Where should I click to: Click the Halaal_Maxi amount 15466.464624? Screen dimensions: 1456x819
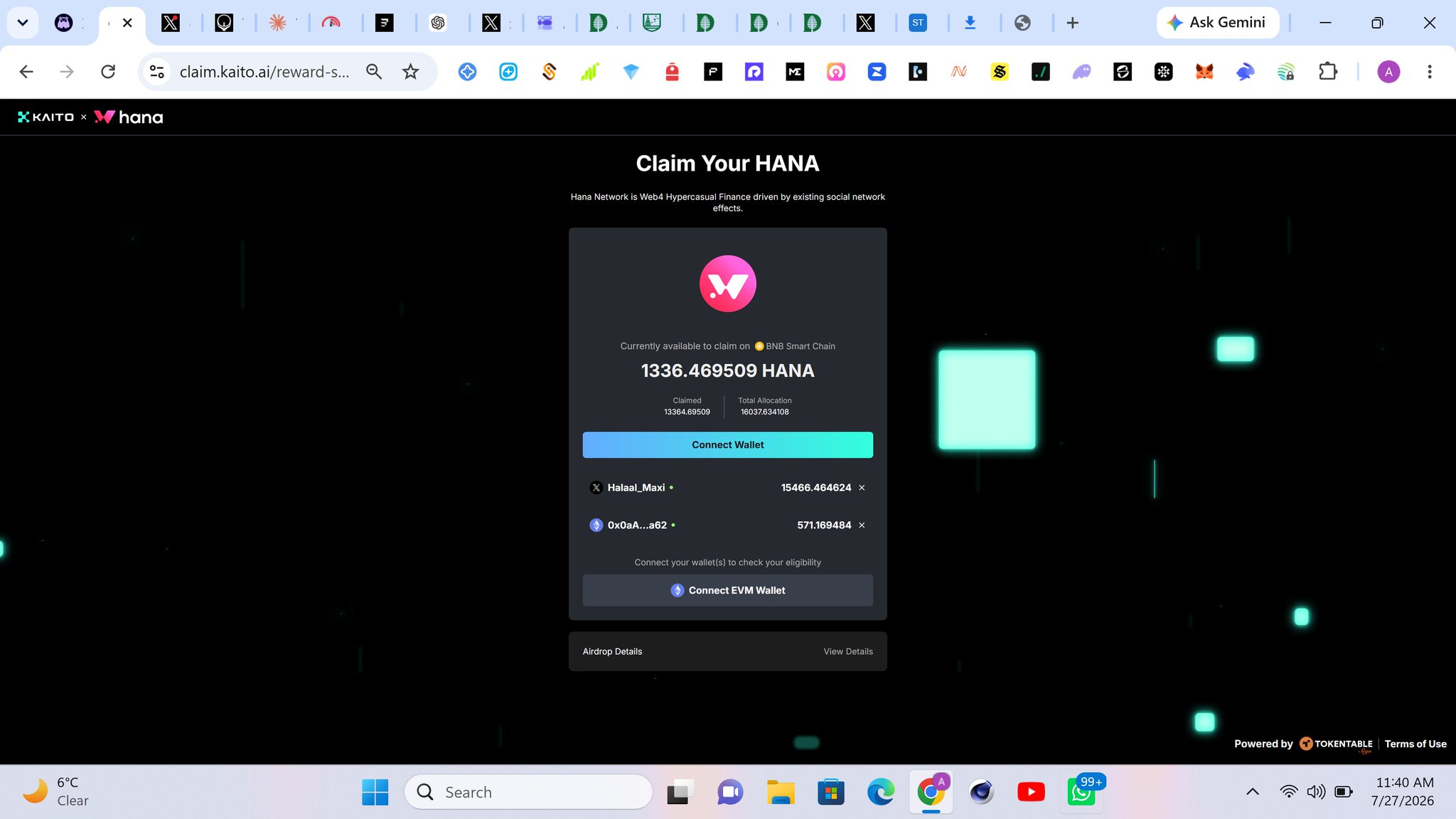pos(816,488)
